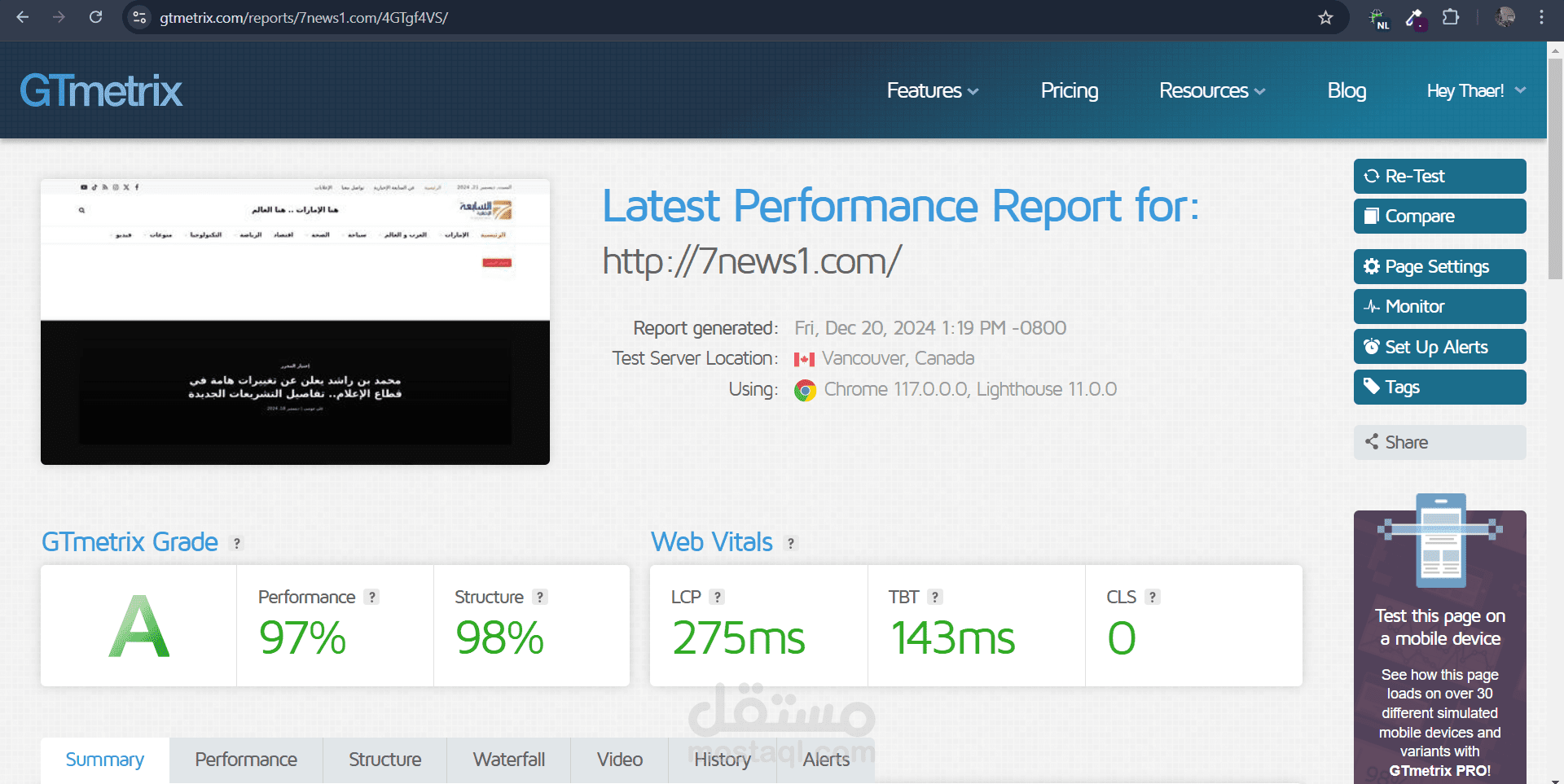Click the browser forward arrow
Image resolution: width=1564 pixels, height=784 pixels.
59,17
